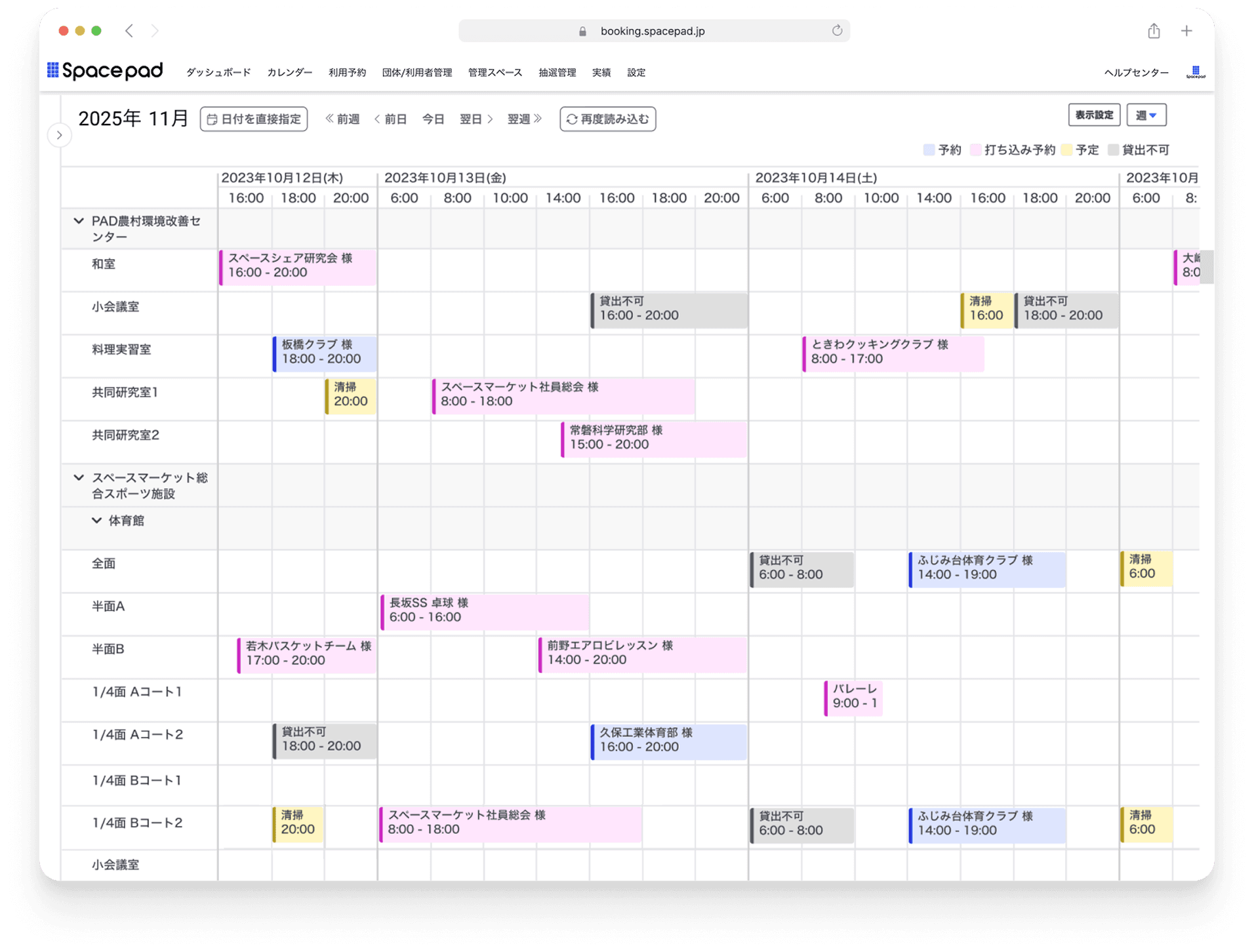Click the Spacepad logo icon
The image size is (1254, 952).
pos(53,70)
